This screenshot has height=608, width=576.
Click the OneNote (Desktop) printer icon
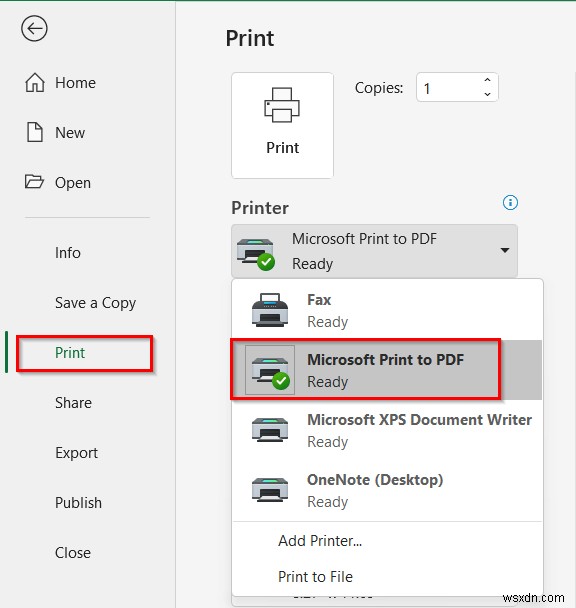pos(270,490)
